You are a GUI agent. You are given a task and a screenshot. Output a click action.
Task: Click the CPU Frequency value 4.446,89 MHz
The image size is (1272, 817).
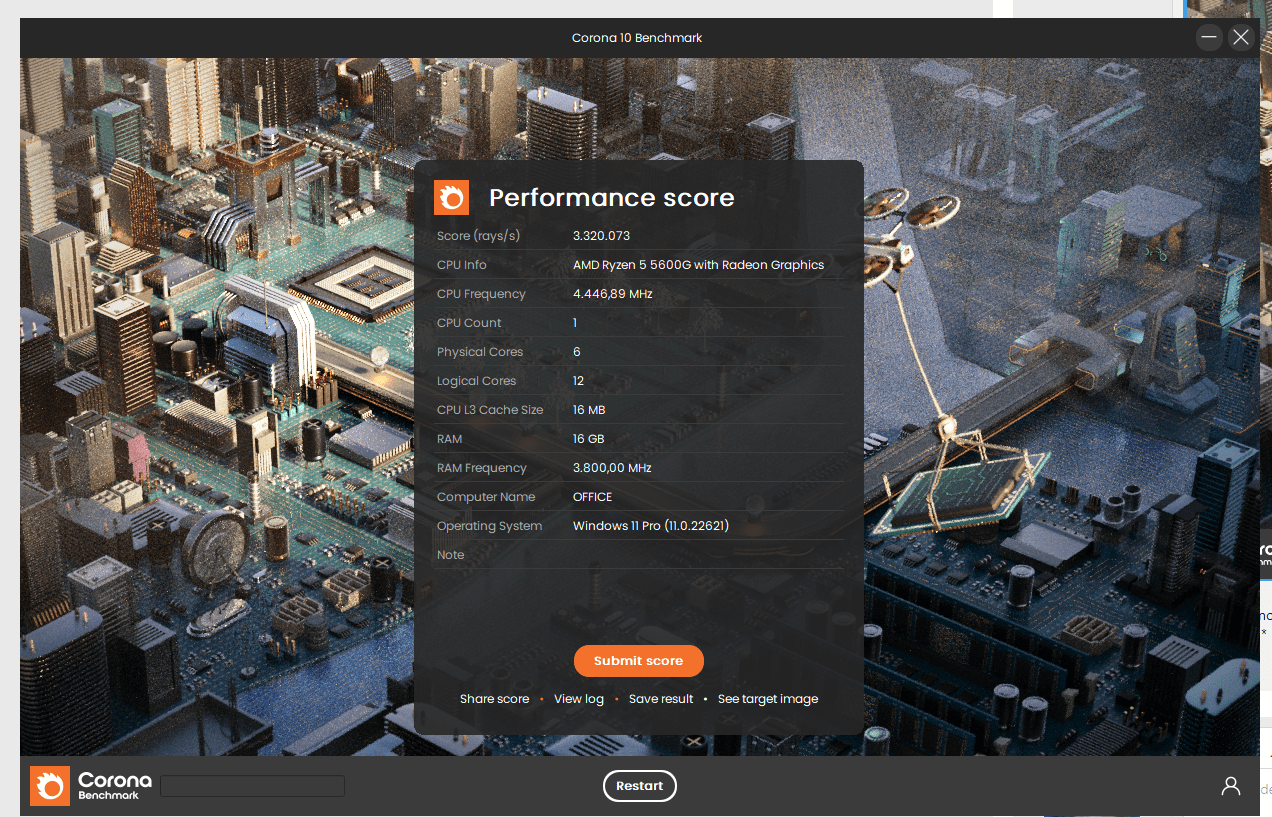pyautogui.click(x=612, y=294)
